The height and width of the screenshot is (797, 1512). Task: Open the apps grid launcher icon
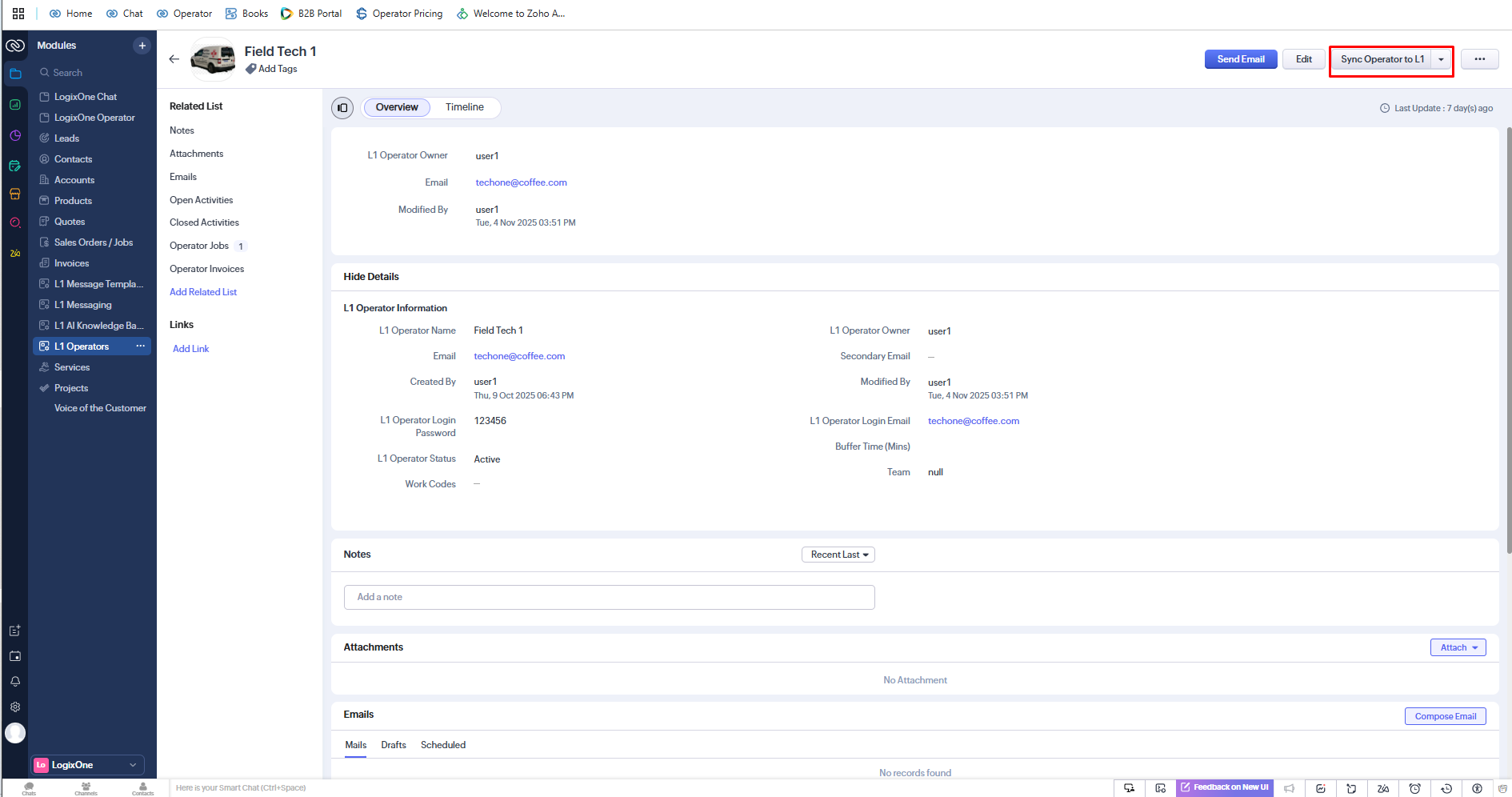18,14
